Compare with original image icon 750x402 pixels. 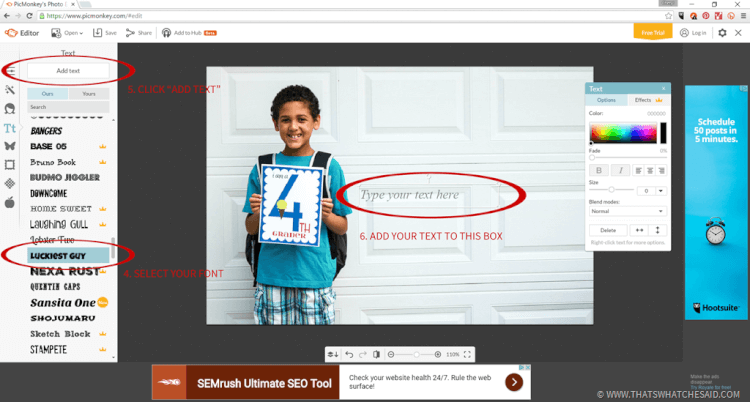click(376, 354)
